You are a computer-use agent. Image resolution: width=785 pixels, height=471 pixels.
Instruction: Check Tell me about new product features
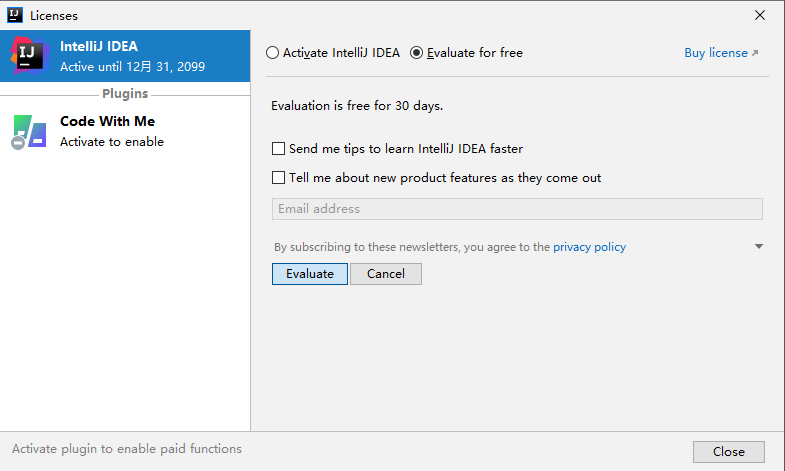tap(279, 178)
